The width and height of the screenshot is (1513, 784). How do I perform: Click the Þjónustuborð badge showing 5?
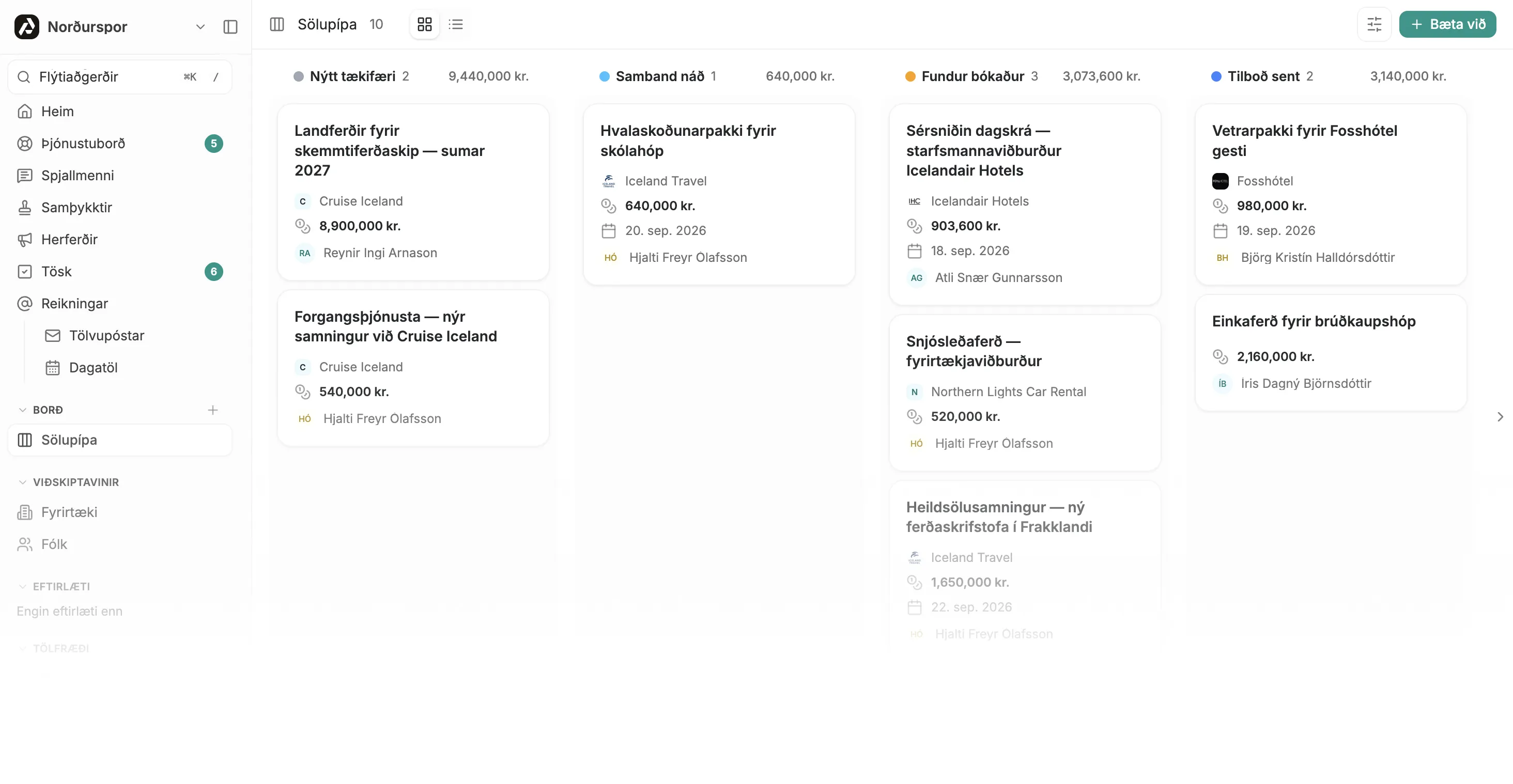214,144
